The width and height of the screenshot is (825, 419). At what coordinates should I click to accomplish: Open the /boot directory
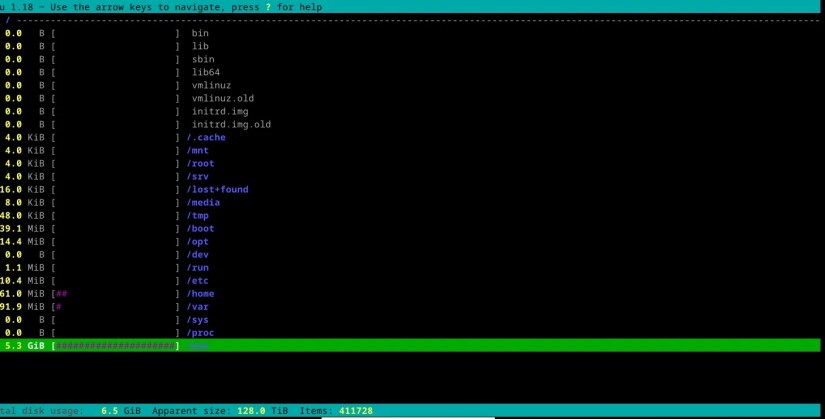200,229
